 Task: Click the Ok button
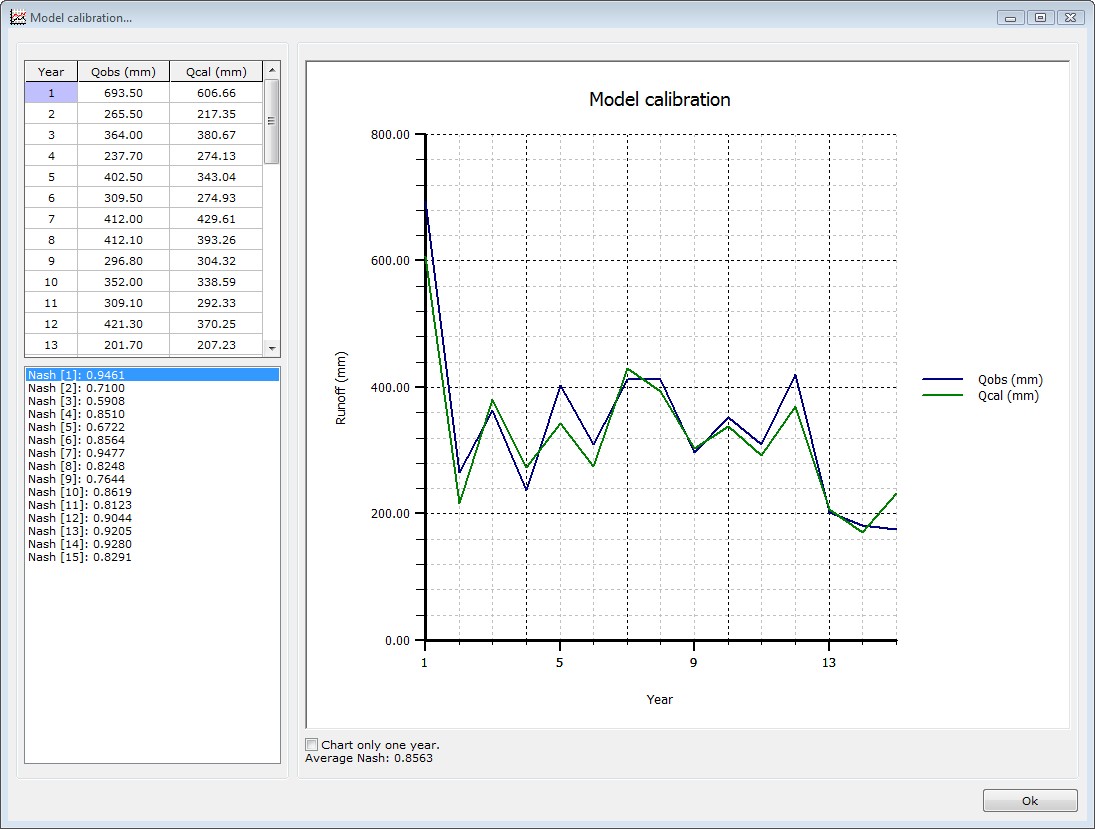[x=1029, y=800]
